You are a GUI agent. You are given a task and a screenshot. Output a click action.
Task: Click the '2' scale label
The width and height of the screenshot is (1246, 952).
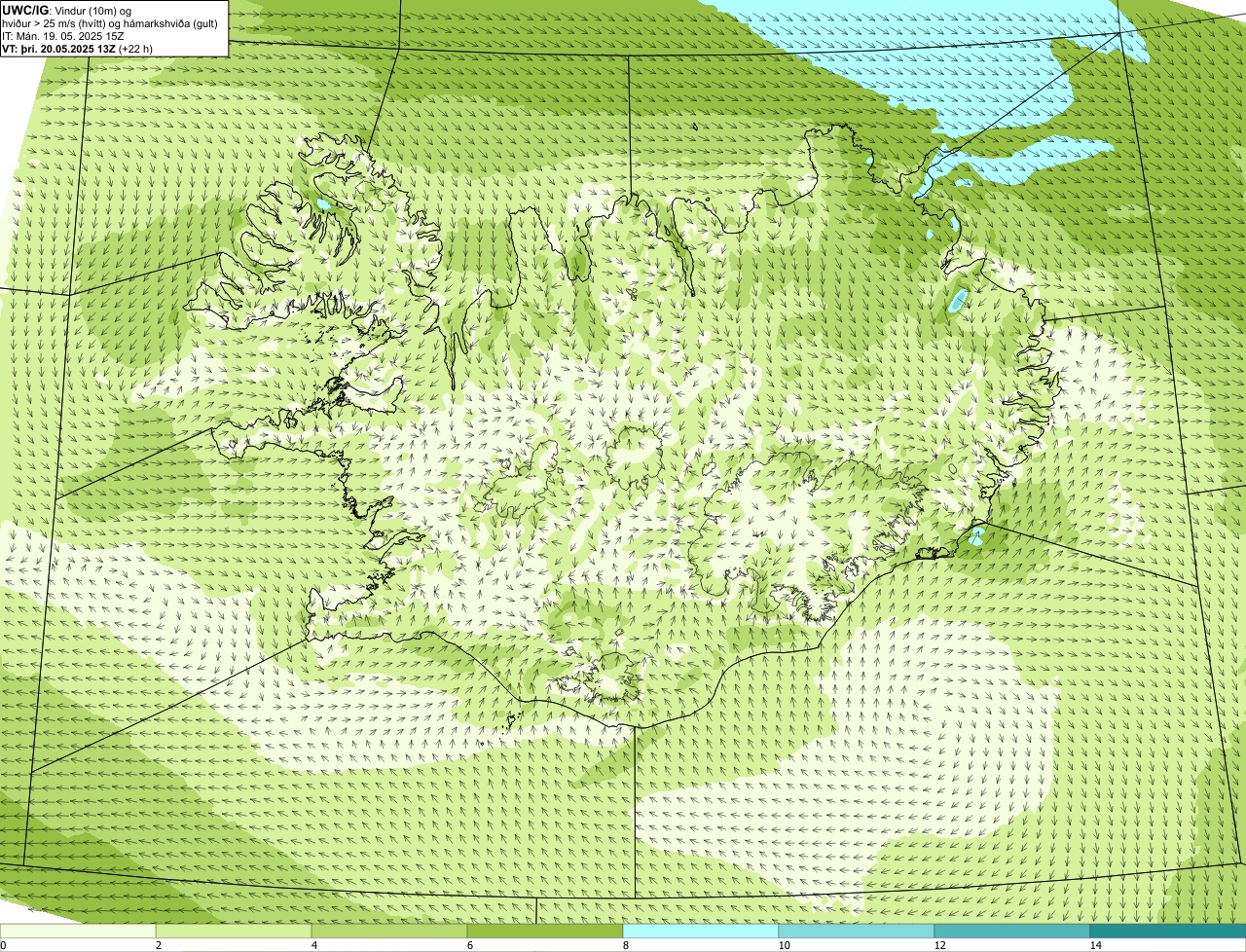[x=158, y=945]
